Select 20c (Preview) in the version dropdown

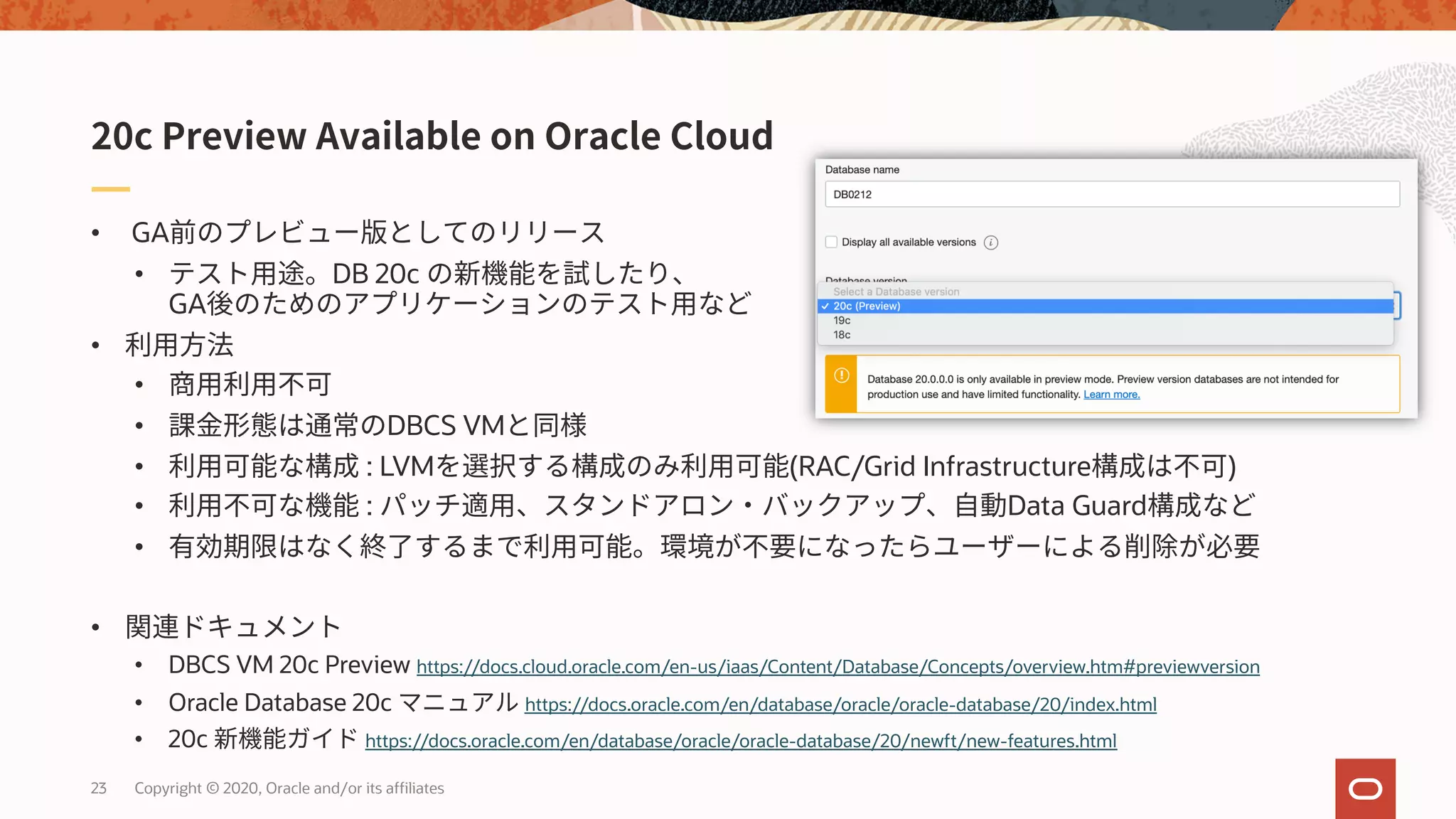pos(1106,306)
